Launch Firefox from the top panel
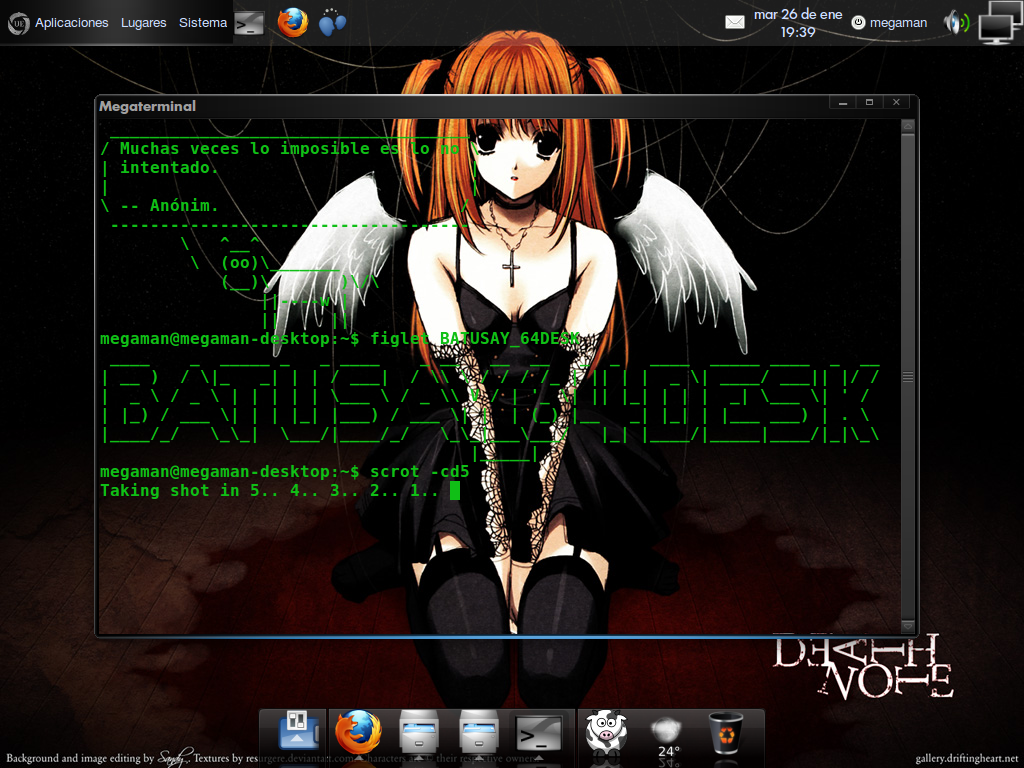Viewport: 1024px width, 768px height. coord(293,23)
